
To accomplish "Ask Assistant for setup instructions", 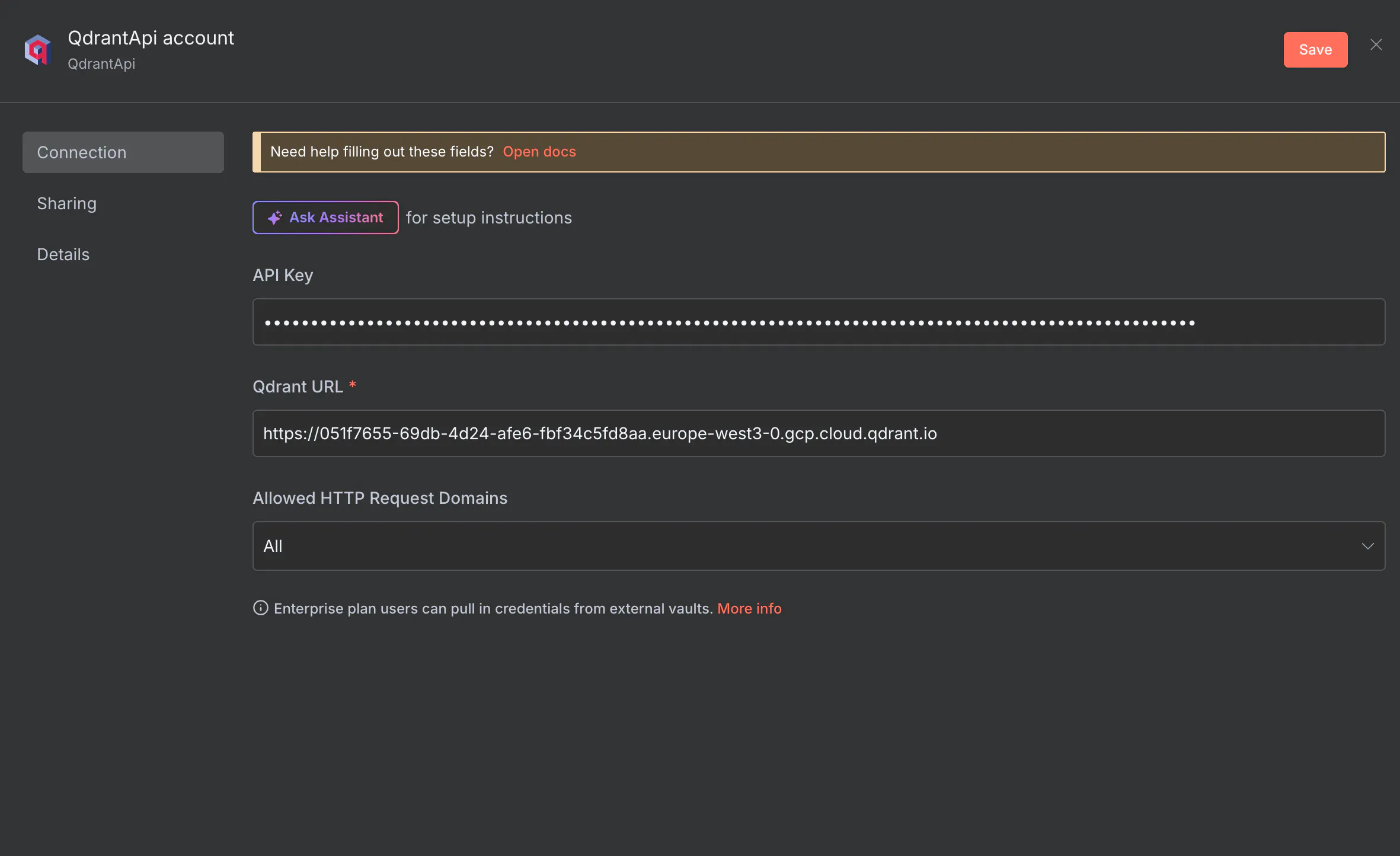I will point(325,218).
